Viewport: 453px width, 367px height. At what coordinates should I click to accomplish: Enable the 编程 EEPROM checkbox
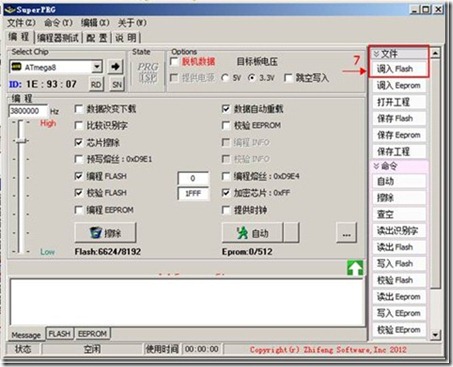click(x=79, y=210)
